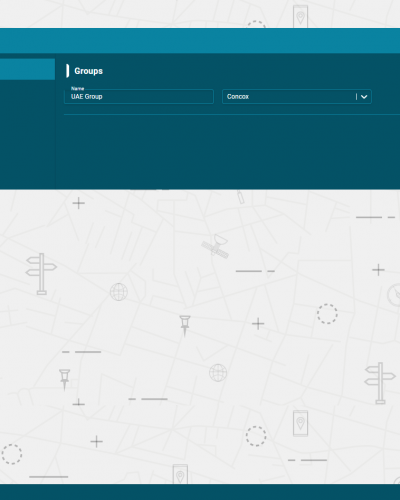This screenshot has height=500, width=400.
Task: Click the satellite icon on the map background
Action: pos(215,246)
